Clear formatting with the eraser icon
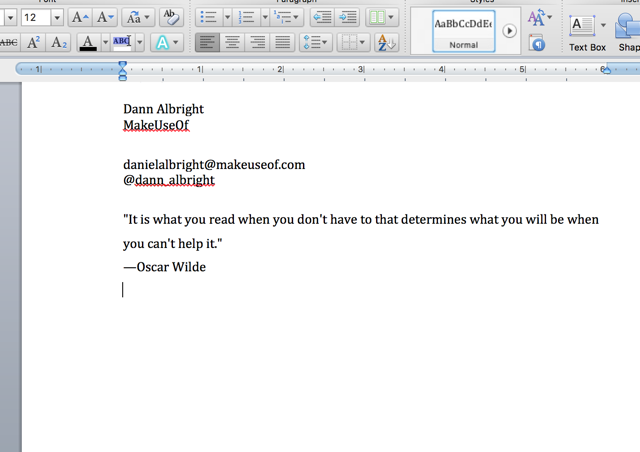This screenshot has height=452, width=640. (x=171, y=17)
